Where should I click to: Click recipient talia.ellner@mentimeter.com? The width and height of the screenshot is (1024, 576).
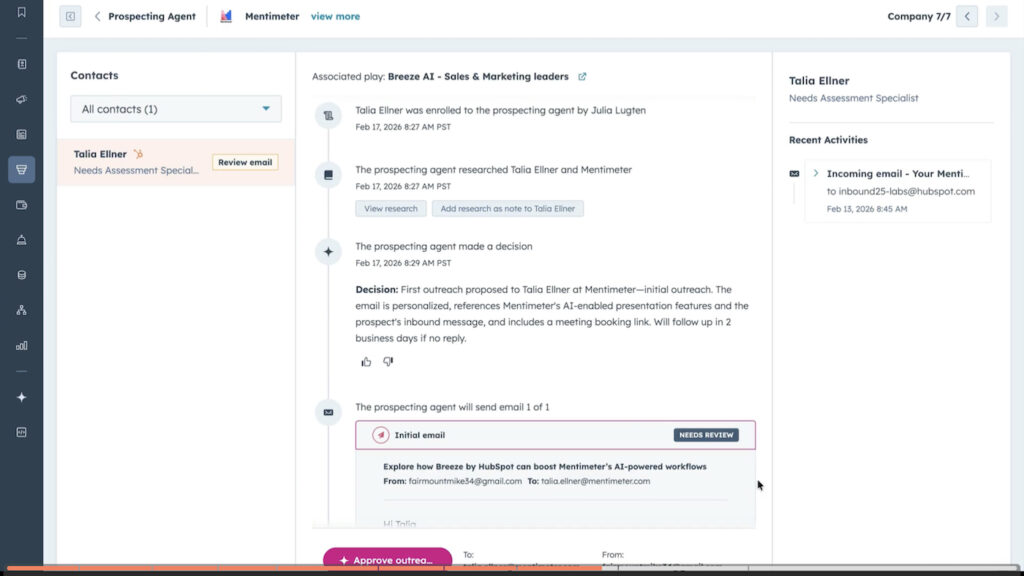click(596, 481)
